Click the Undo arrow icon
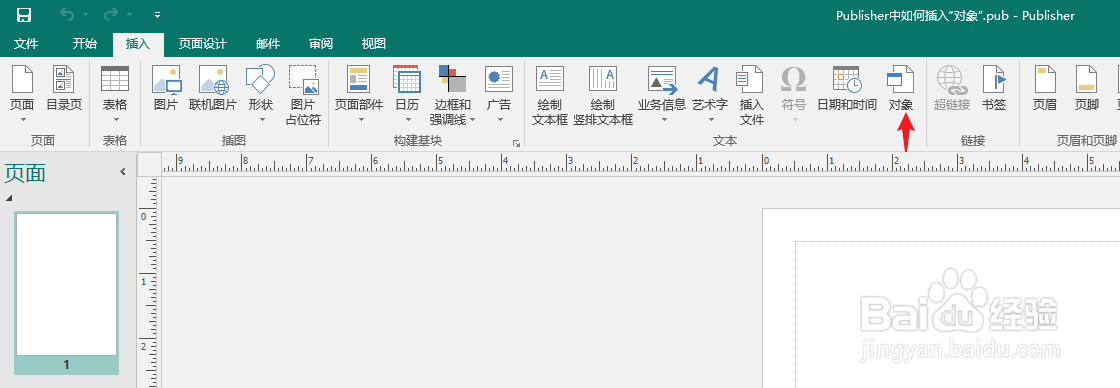 point(67,14)
